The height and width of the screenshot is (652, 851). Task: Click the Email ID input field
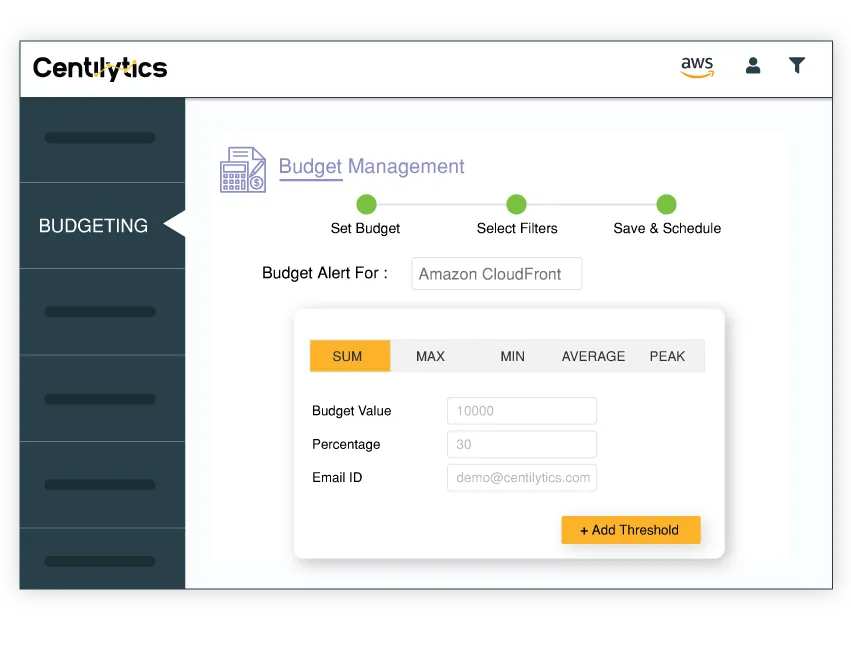point(522,478)
